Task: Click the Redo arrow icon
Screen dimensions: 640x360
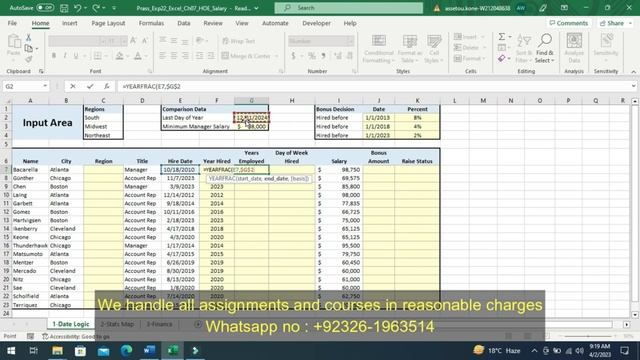Action: click(96, 8)
